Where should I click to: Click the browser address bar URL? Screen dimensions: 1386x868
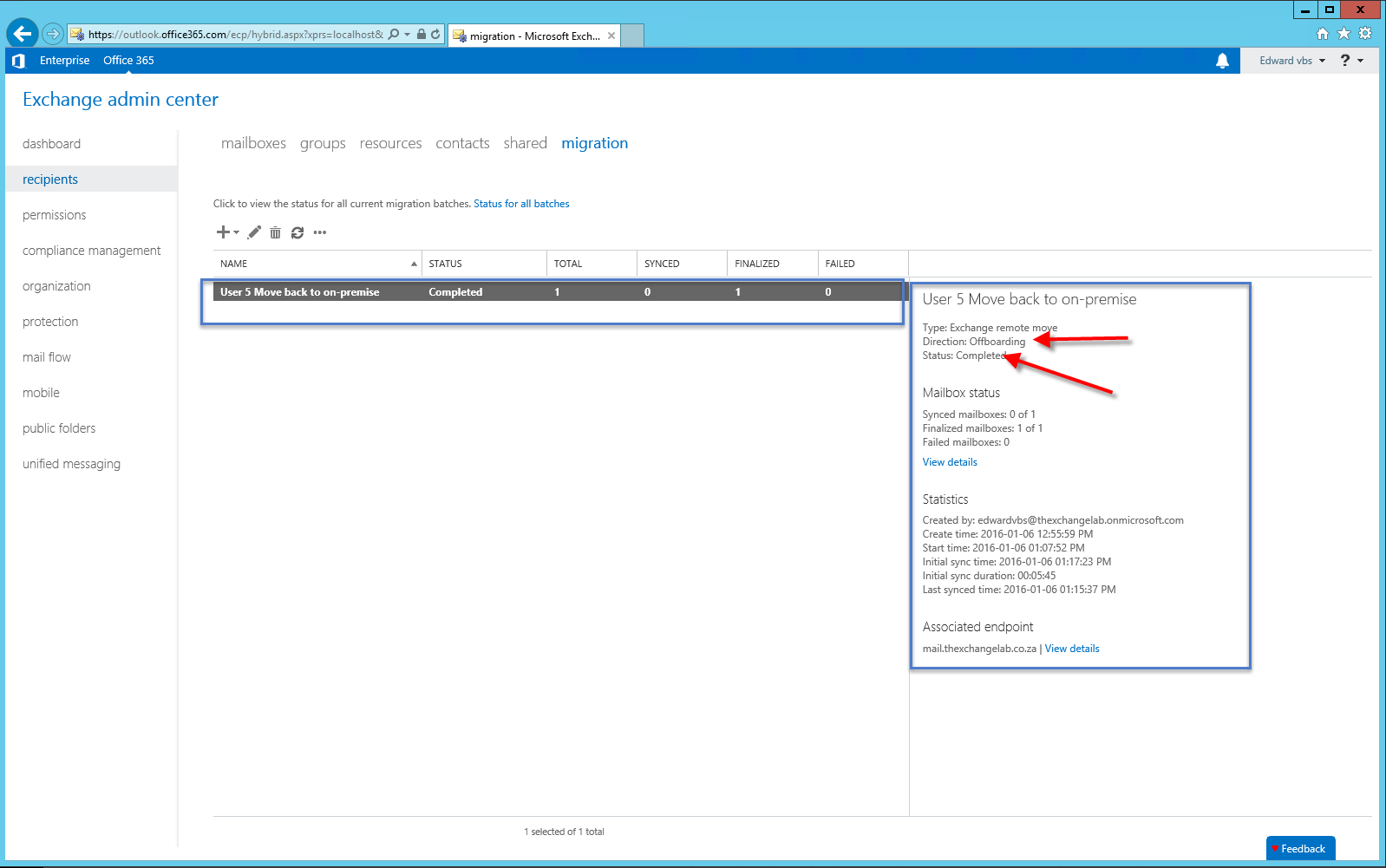coord(235,35)
